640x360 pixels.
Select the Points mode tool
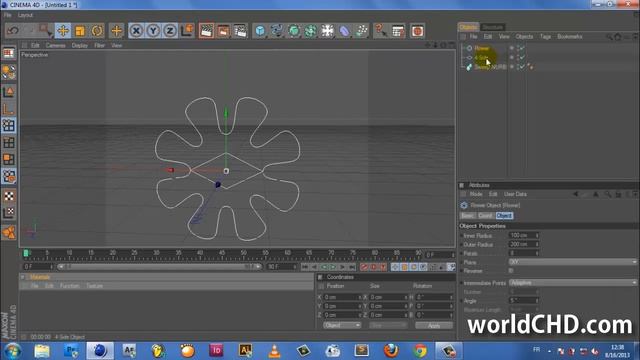9,125
